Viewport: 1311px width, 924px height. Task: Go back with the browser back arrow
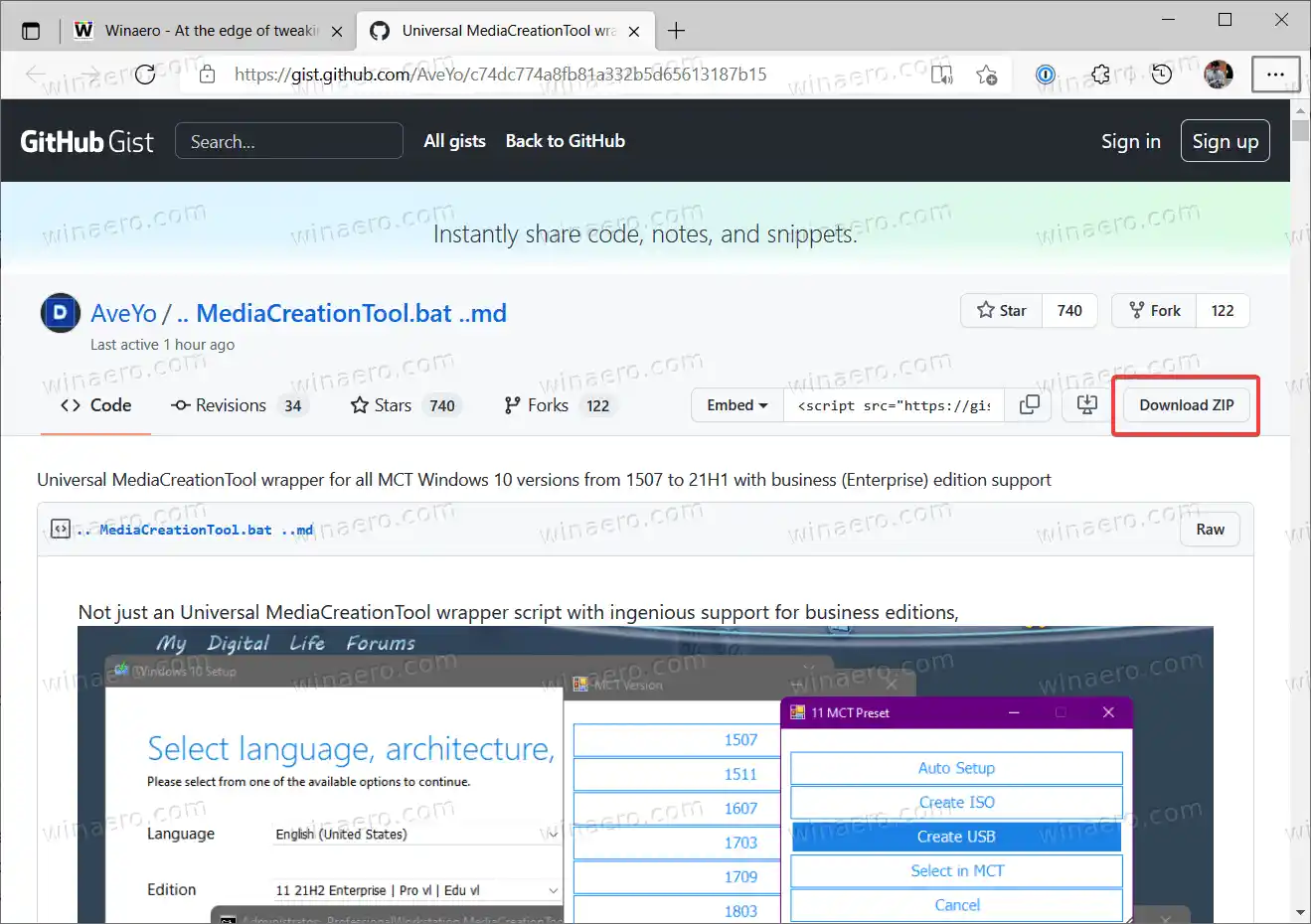pyautogui.click(x=35, y=75)
